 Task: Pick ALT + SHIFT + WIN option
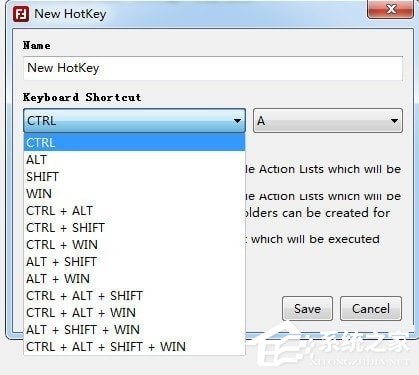coord(134,330)
